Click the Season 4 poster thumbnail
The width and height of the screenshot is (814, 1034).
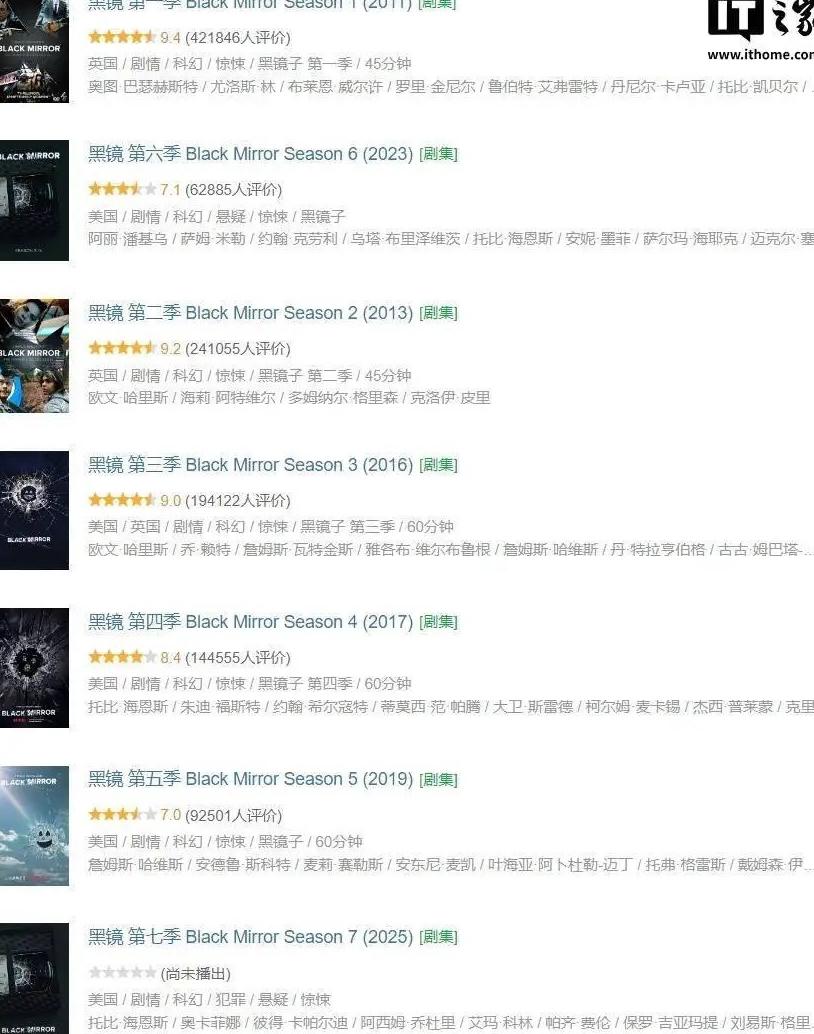[x=34, y=668]
